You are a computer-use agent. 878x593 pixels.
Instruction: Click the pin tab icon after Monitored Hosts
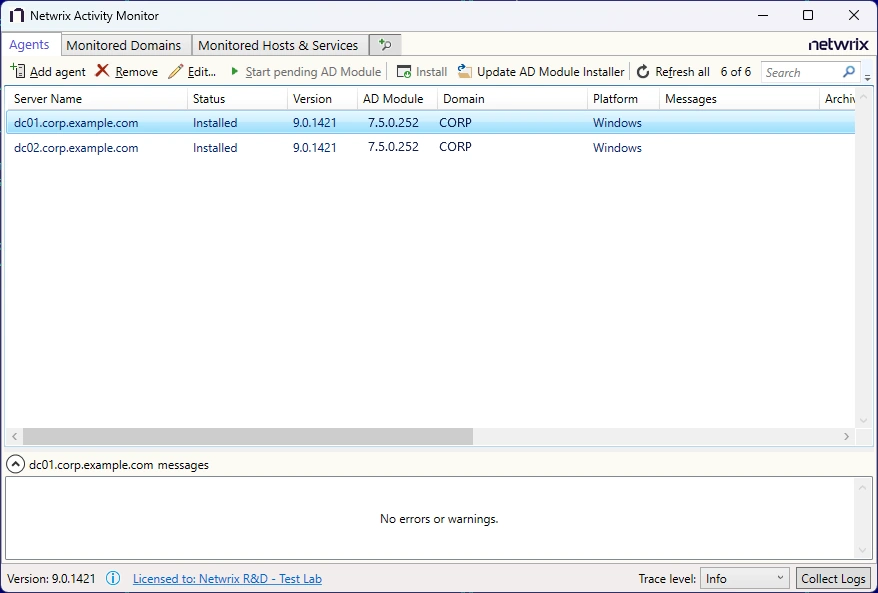(x=385, y=45)
